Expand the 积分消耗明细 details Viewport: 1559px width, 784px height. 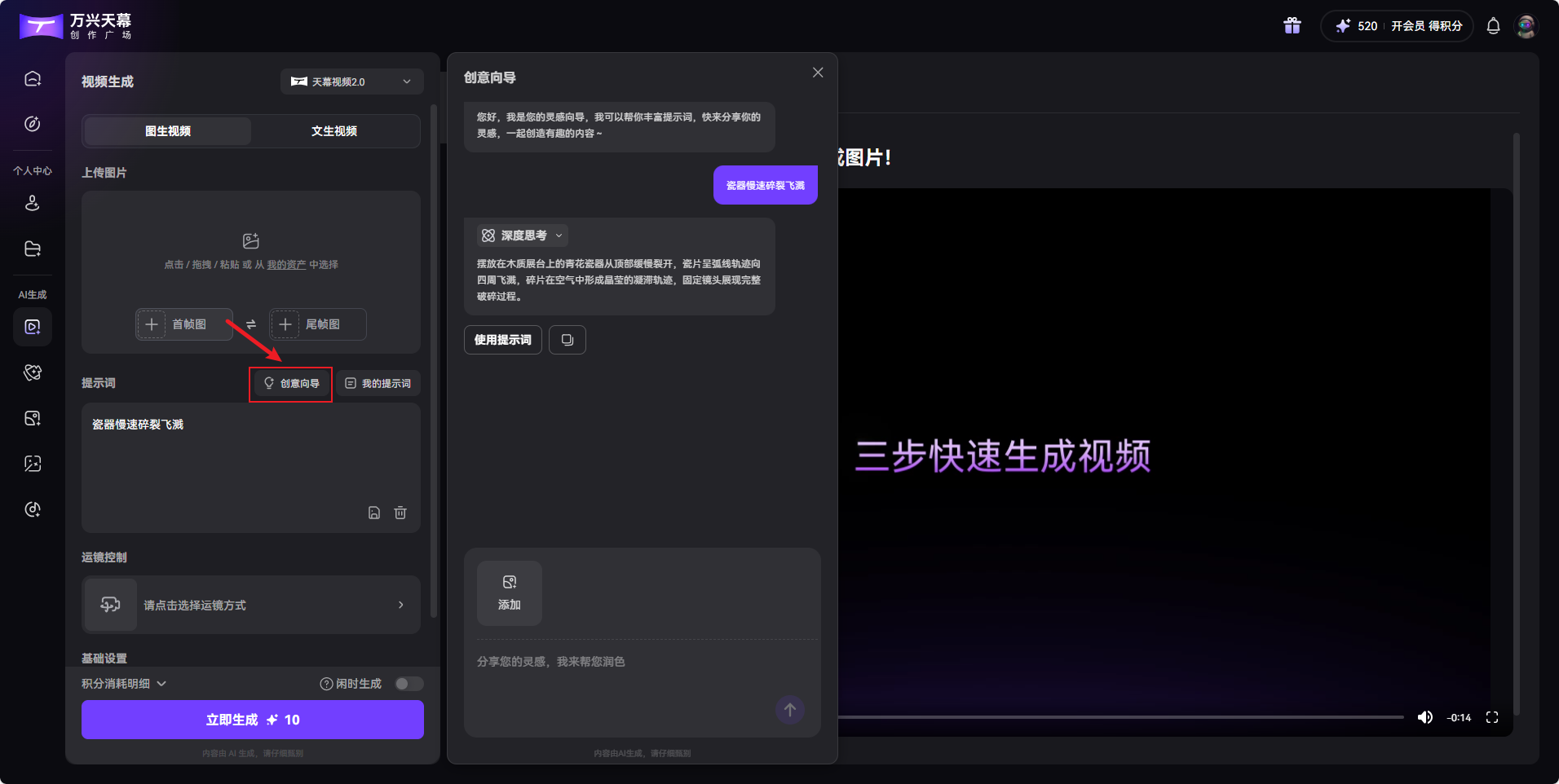[122, 684]
